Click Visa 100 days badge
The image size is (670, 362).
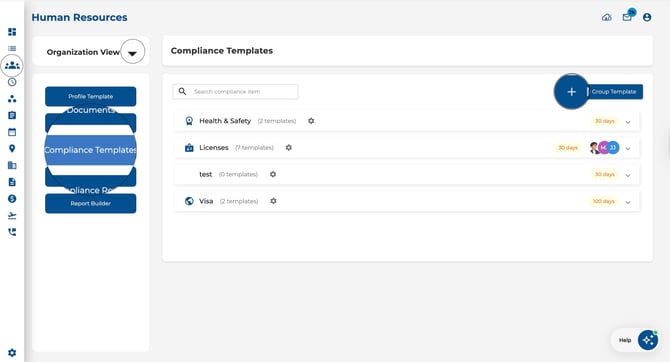(603, 201)
